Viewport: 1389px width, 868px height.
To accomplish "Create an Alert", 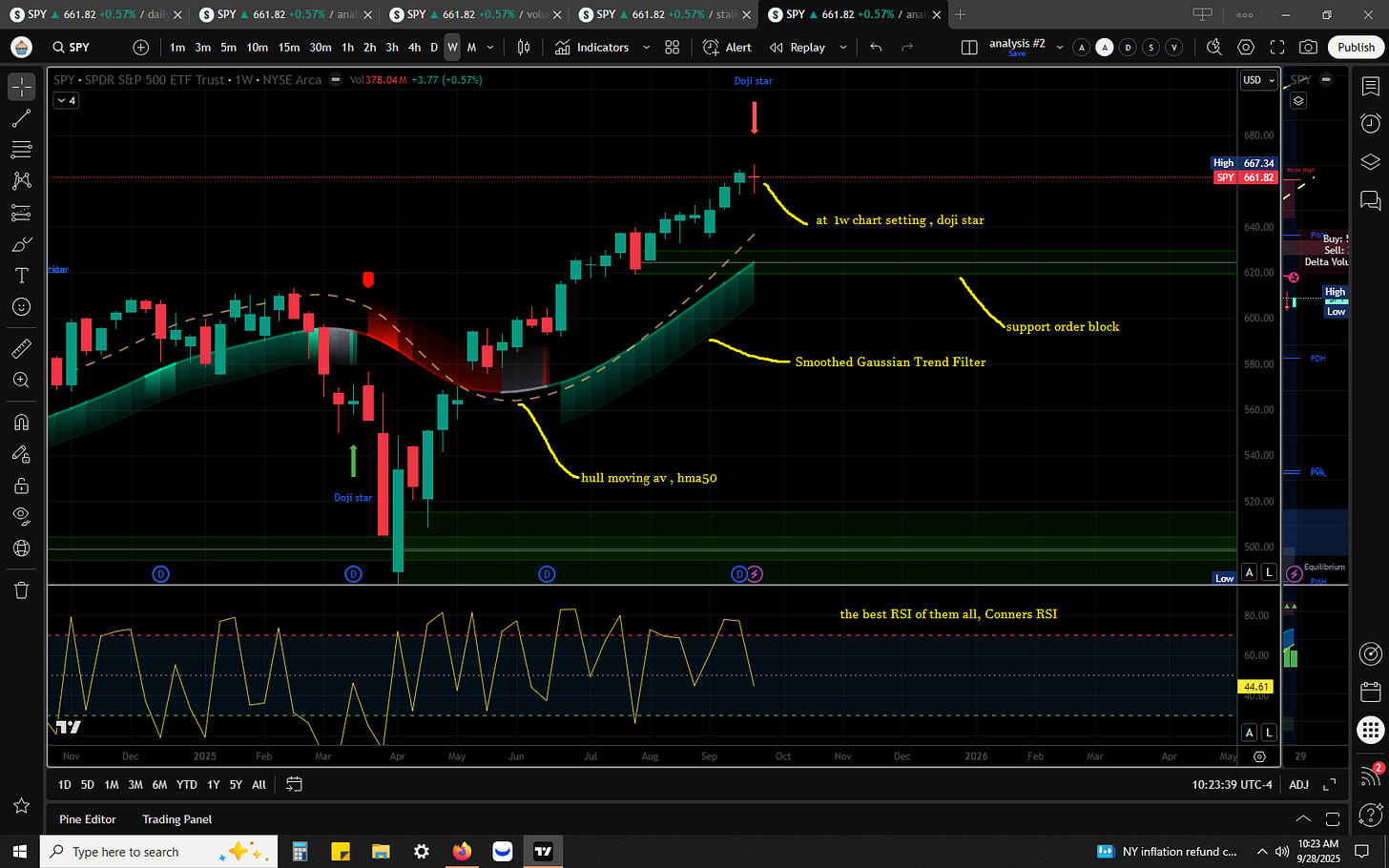I will 727,47.
